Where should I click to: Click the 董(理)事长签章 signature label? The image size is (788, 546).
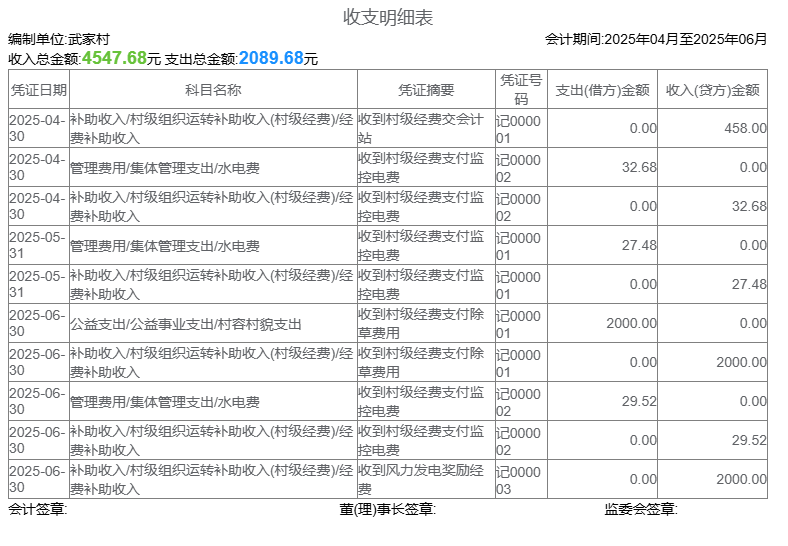point(387,509)
